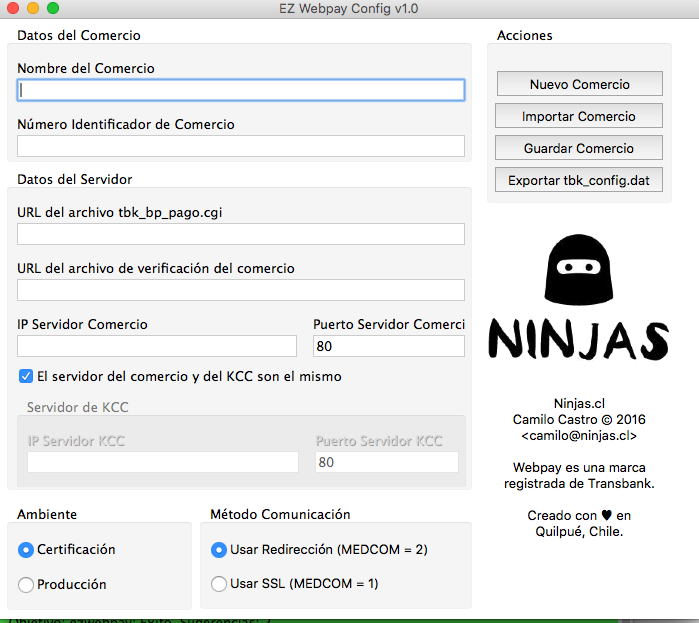Click the Camilo Castro © 2016 text
Viewport: 699px width, 623px height.
579,419
